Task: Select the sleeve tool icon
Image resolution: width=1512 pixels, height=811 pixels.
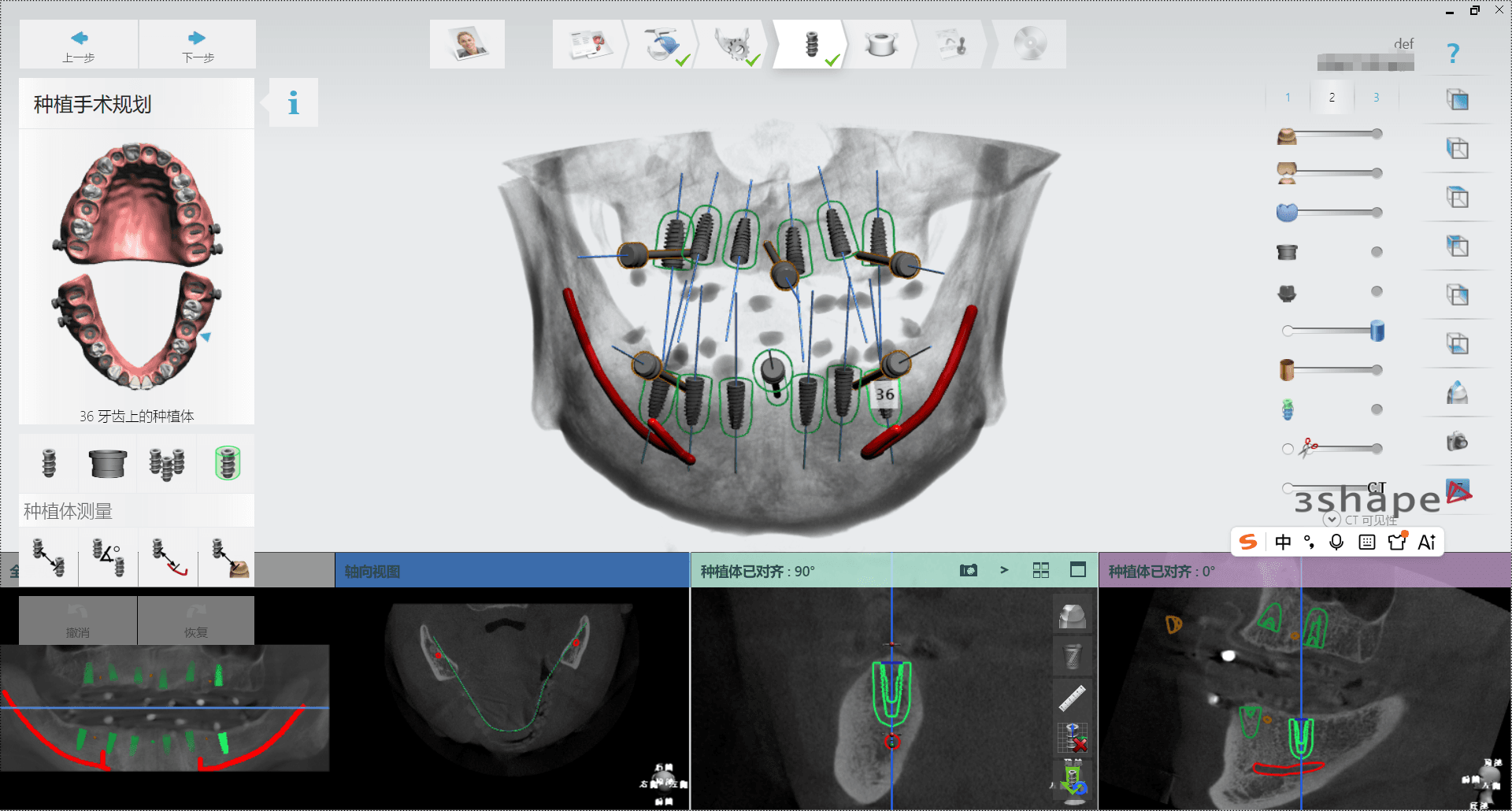Action: [x=108, y=463]
